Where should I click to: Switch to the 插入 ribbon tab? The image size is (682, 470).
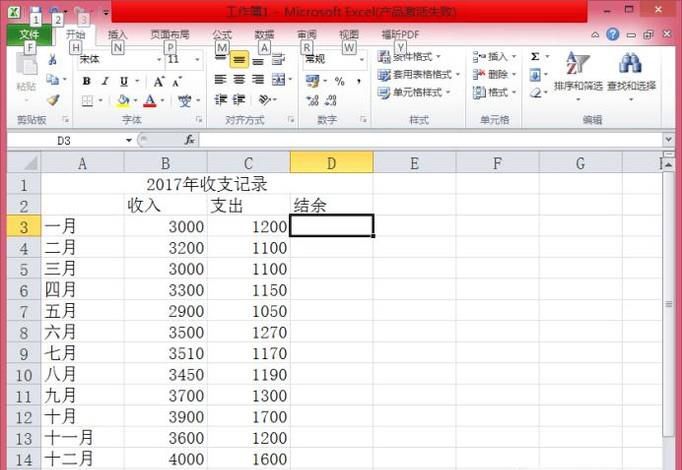pyautogui.click(x=117, y=34)
